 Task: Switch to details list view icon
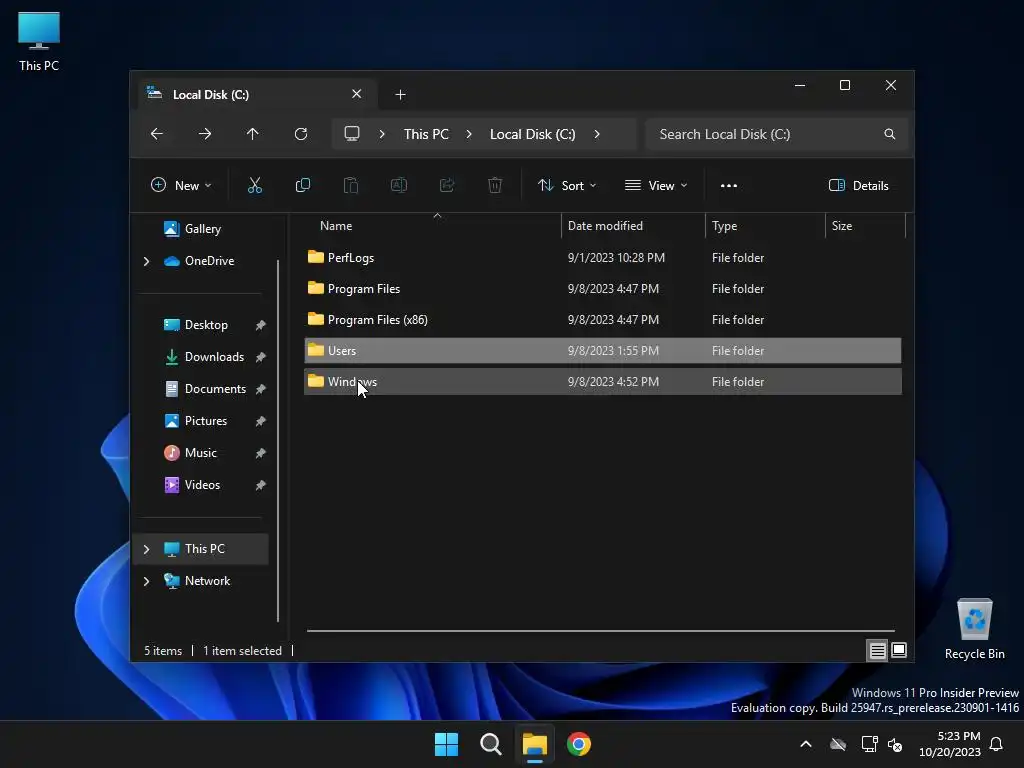[878, 650]
